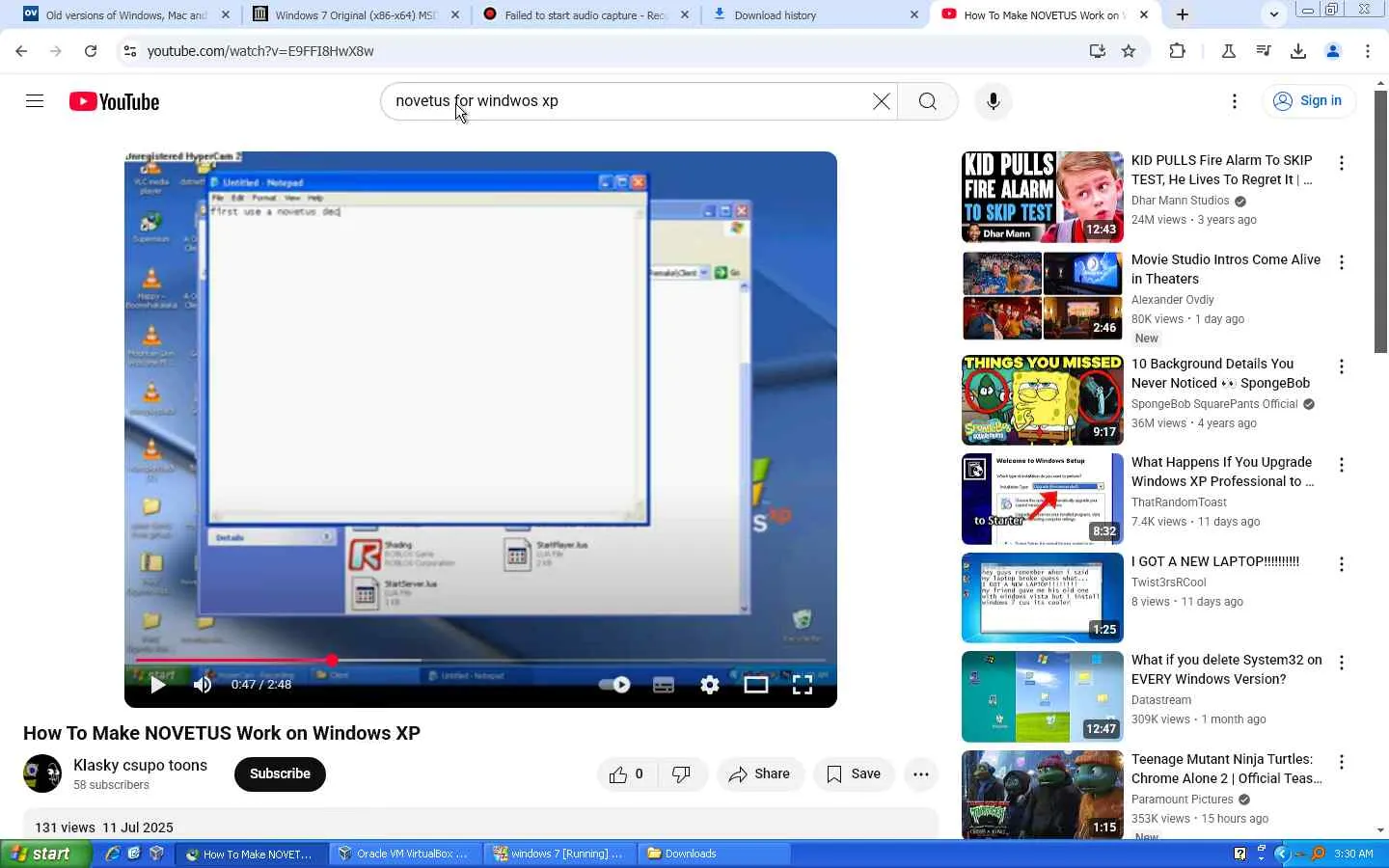Switch to Failed to start audio capture tab
The image size is (1389, 868).
(586, 14)
